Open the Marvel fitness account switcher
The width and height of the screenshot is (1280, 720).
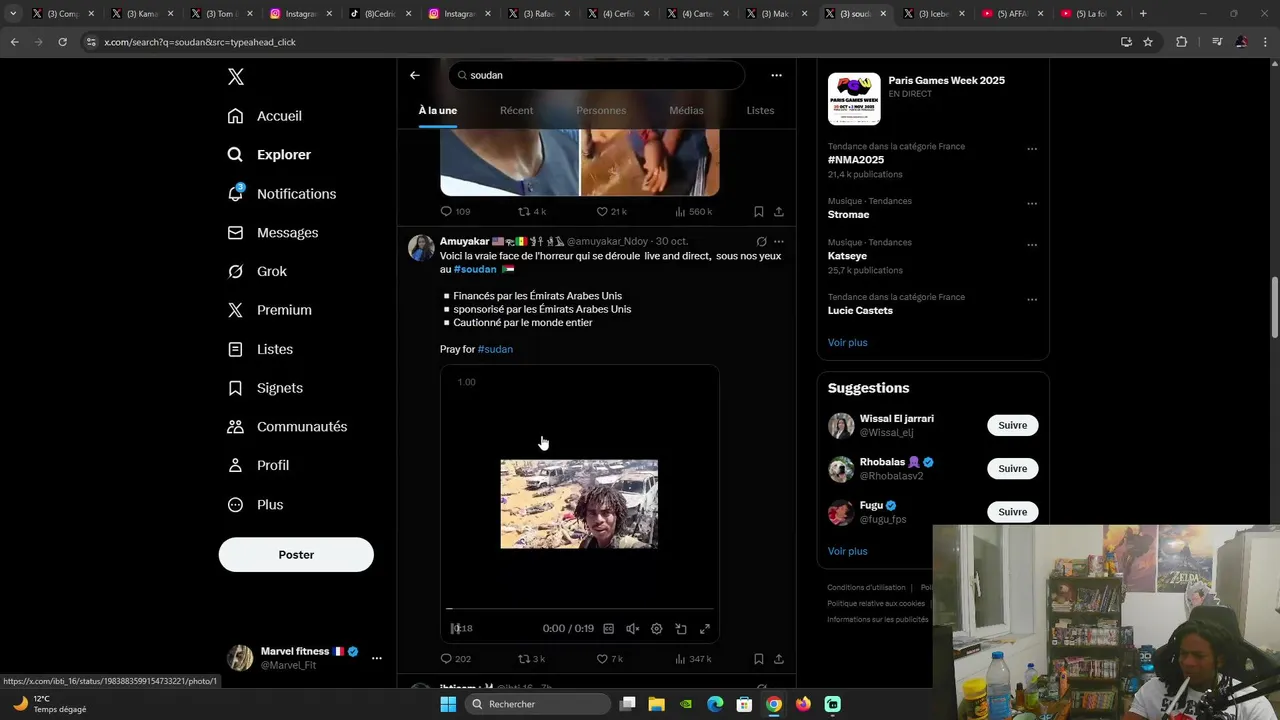[x=303, y=658]
